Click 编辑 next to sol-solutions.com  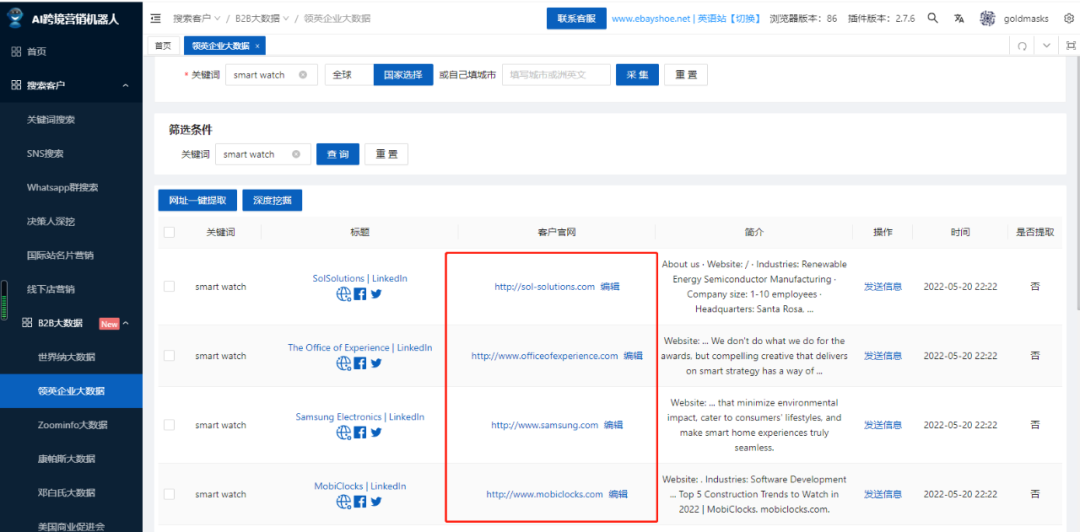610,287
